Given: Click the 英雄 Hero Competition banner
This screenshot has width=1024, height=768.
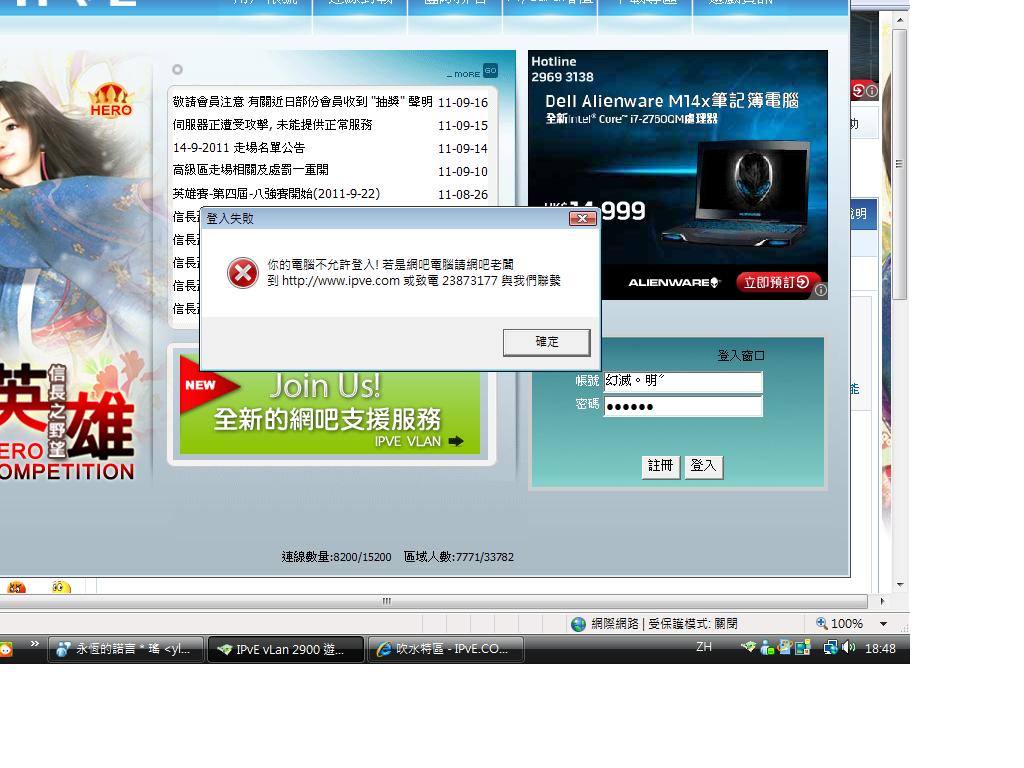Looking at the screenshot, I should 67,422.
